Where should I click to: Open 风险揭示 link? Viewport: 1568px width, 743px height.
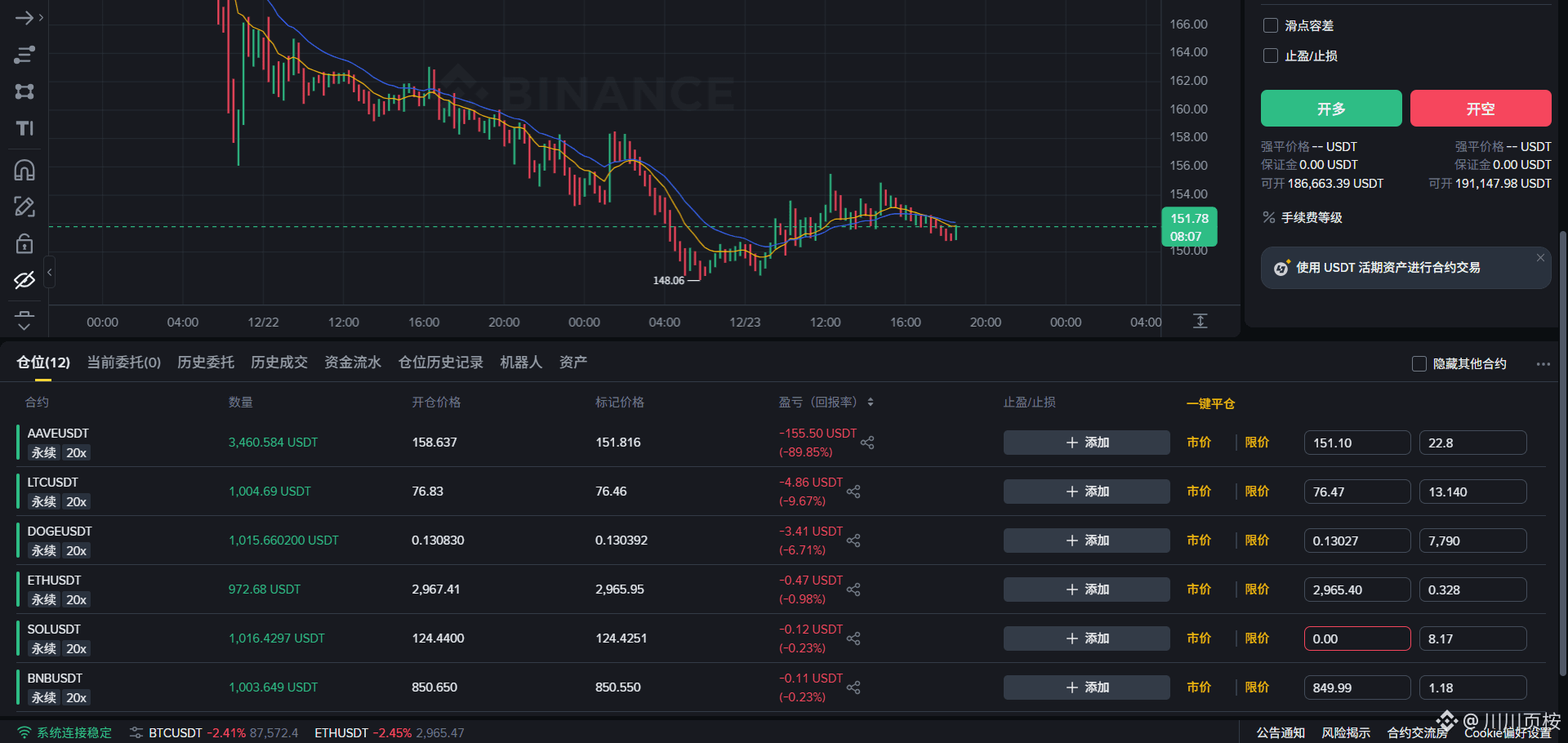click(1346, 732)
